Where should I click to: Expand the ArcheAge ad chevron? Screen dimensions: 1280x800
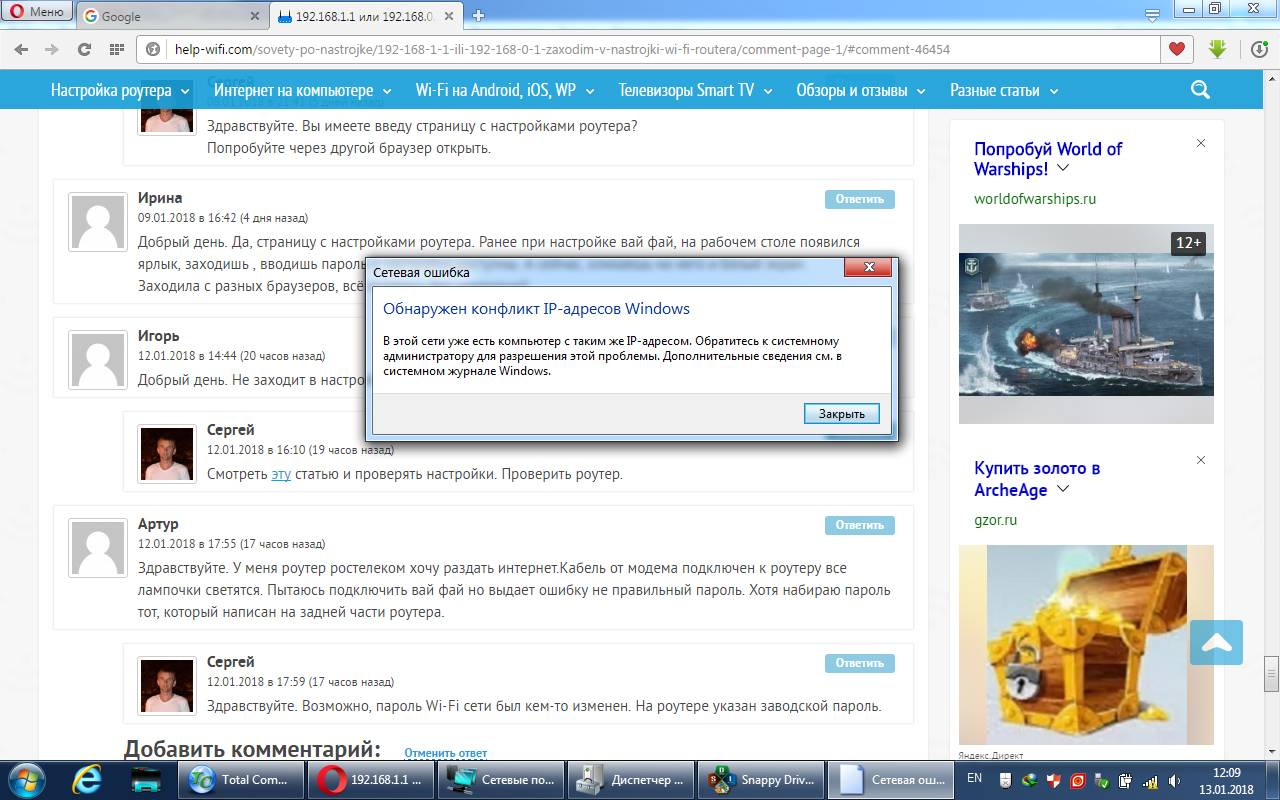pyautogui.click(x=1063, y=488)
